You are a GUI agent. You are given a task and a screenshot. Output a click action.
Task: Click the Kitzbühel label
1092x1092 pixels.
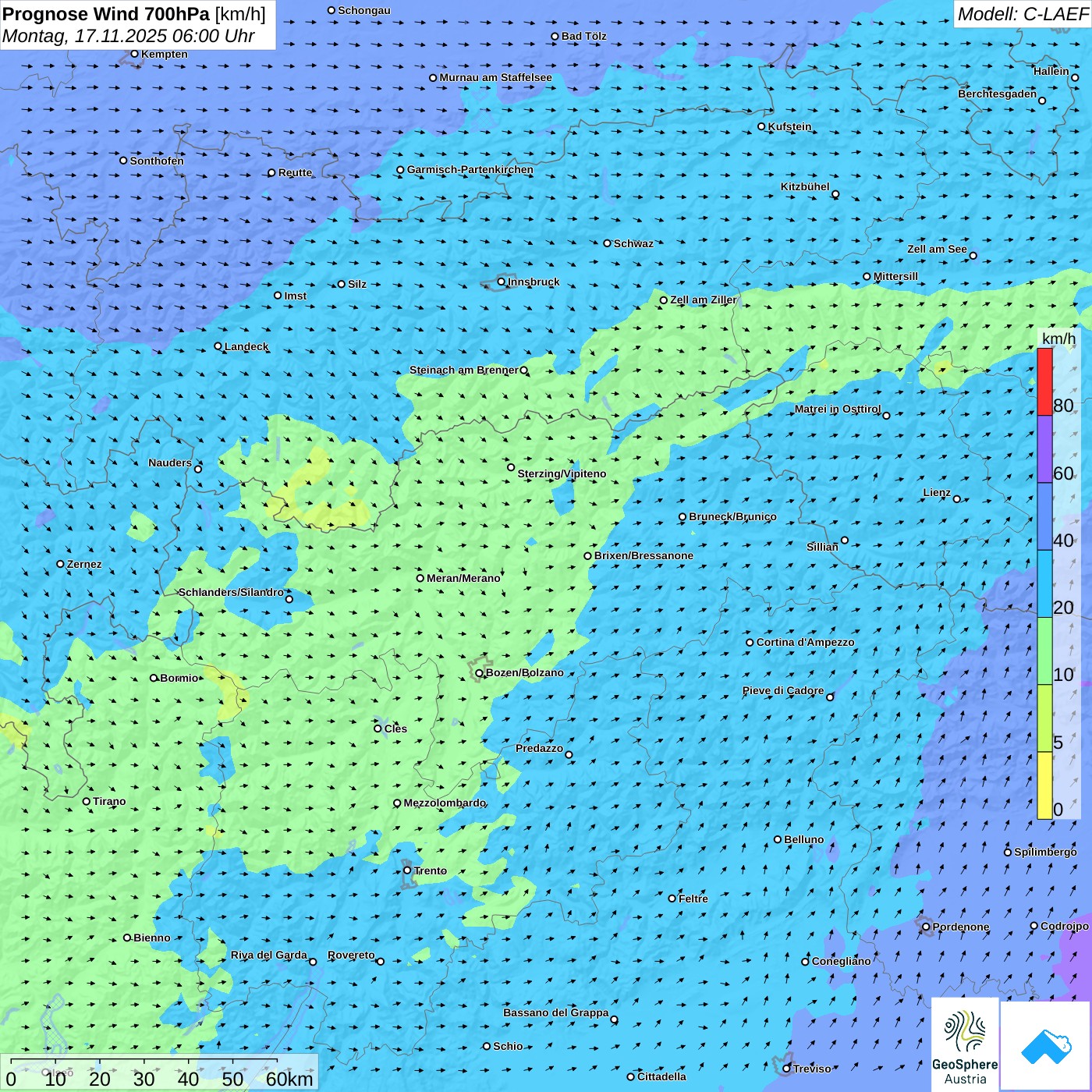805,186
